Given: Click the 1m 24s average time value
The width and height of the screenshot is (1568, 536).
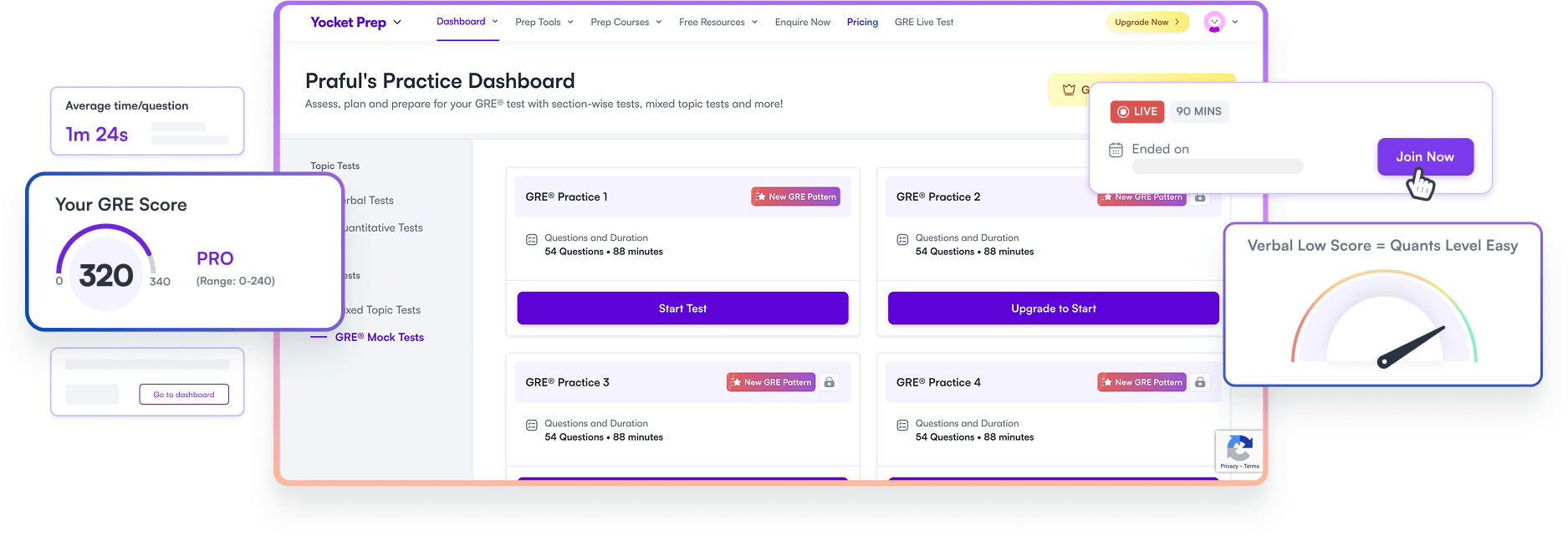Looking at the screenshot, I should click(x=97, y=135).
